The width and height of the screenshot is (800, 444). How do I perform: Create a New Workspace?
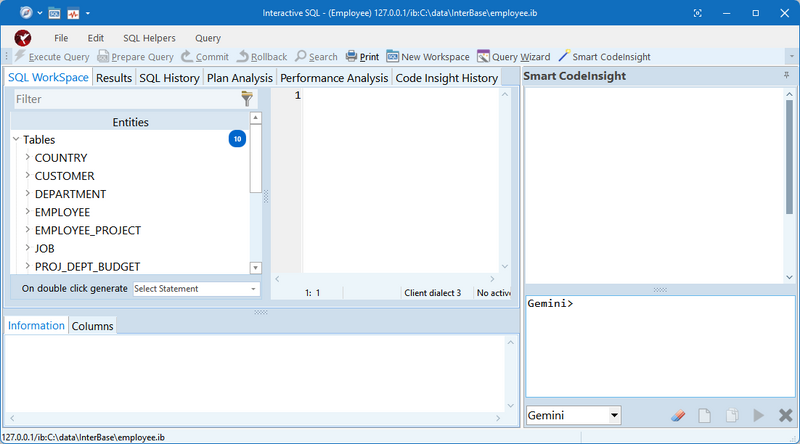point(428,57)
